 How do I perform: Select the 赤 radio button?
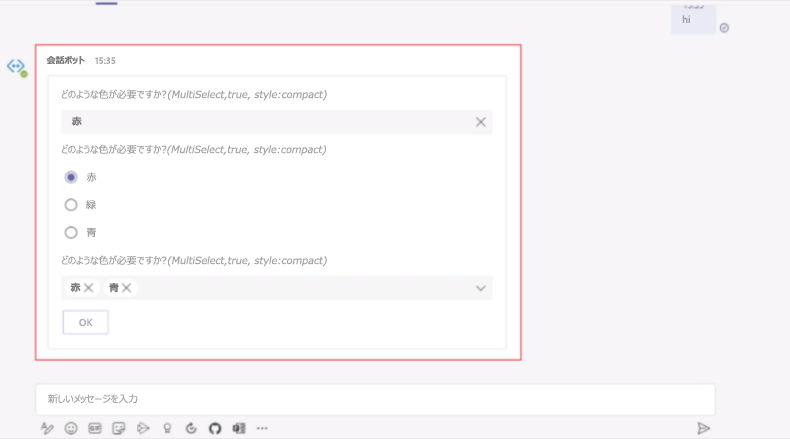coord(71,177)
